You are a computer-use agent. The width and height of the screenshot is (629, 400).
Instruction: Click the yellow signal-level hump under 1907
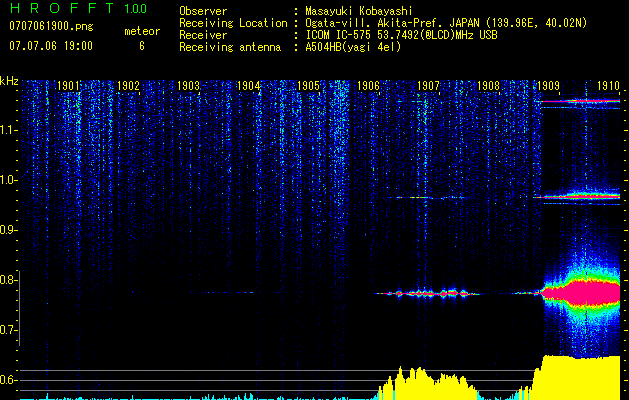pos(427,383)
